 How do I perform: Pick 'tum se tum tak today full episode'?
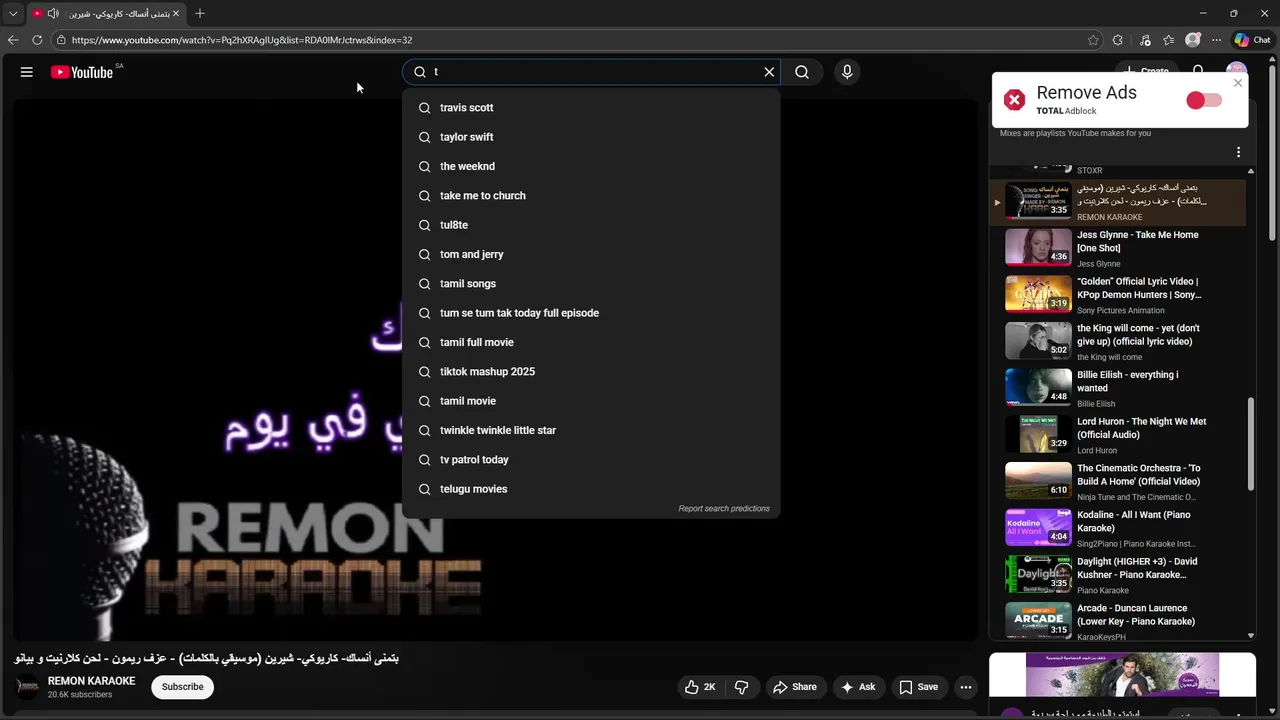pos(590,313)
